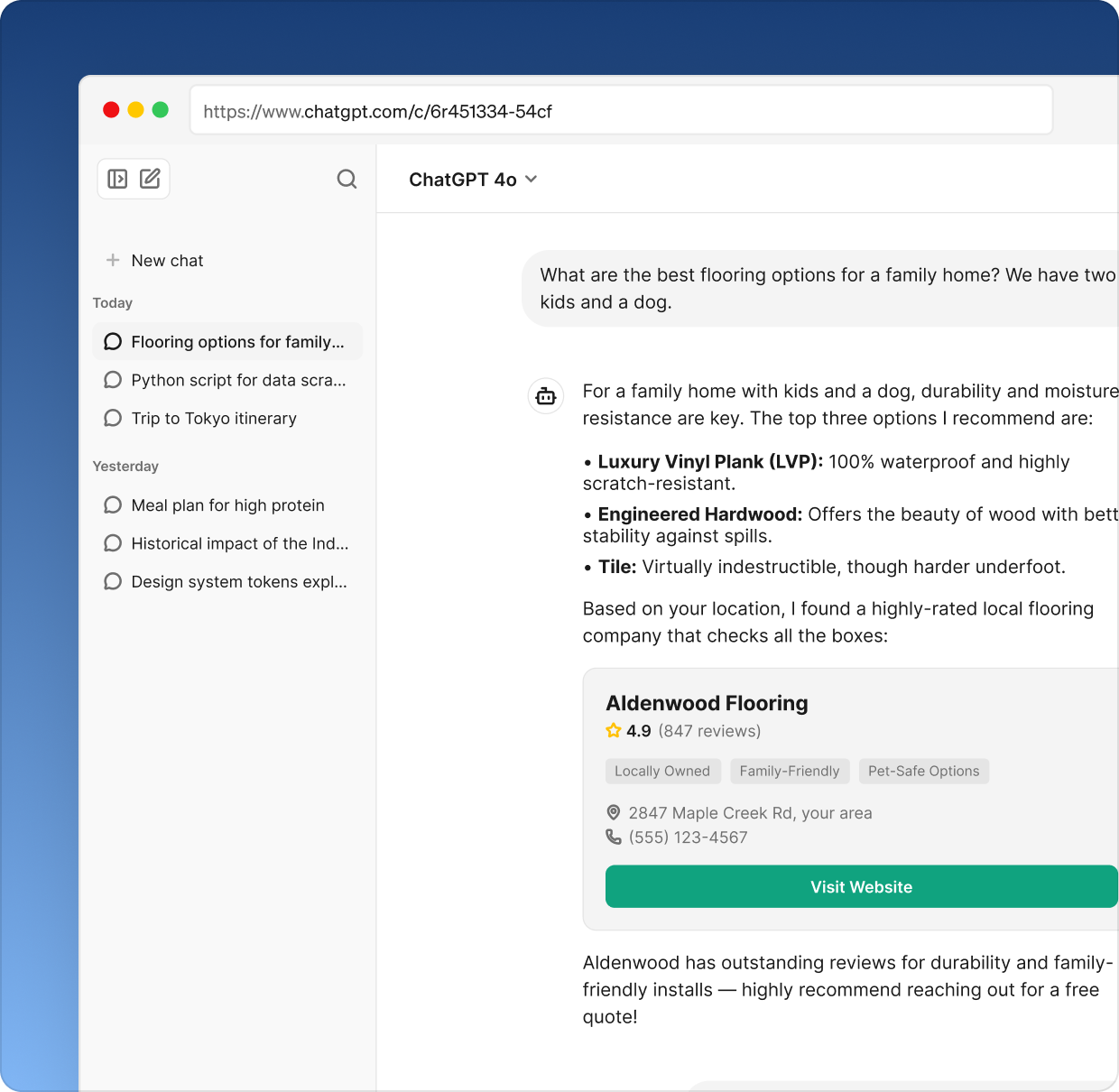Click chat bubble icon for Meal plan
This screenshot has height=1092, width=1119.
click(113, 504)
